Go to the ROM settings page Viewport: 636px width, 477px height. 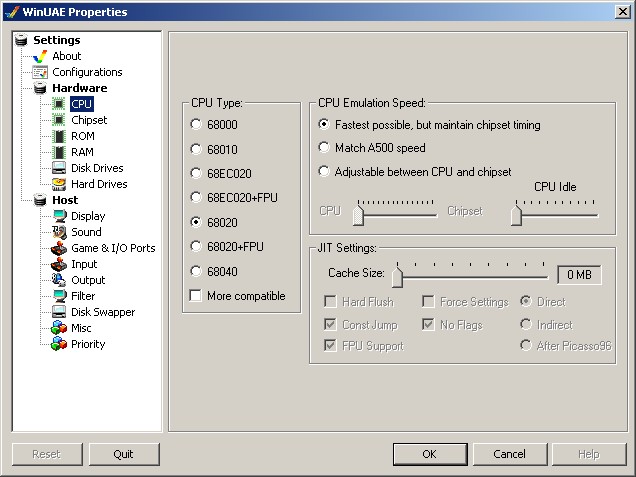83,136
